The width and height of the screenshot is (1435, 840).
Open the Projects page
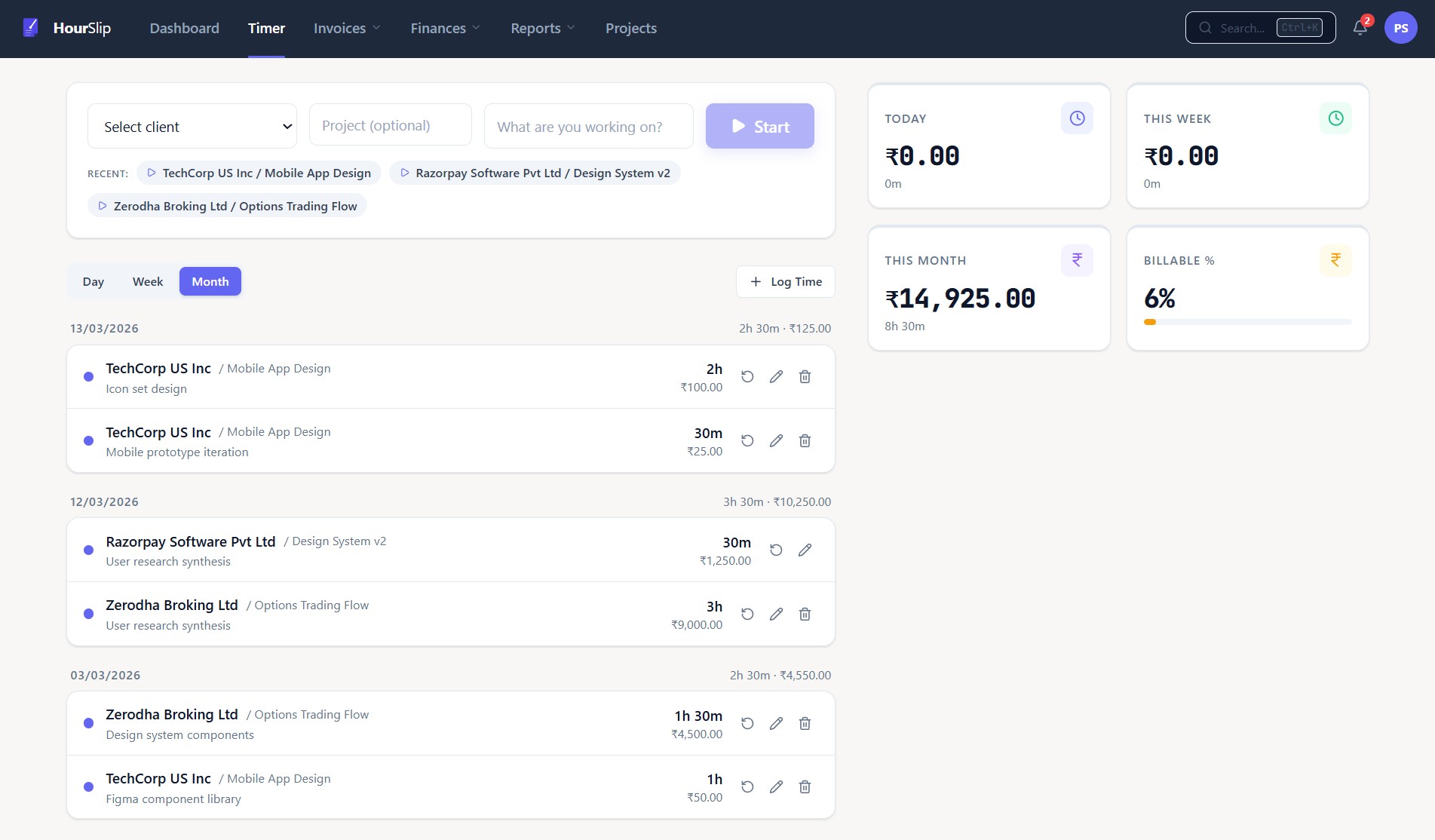(x=630, y=28)
